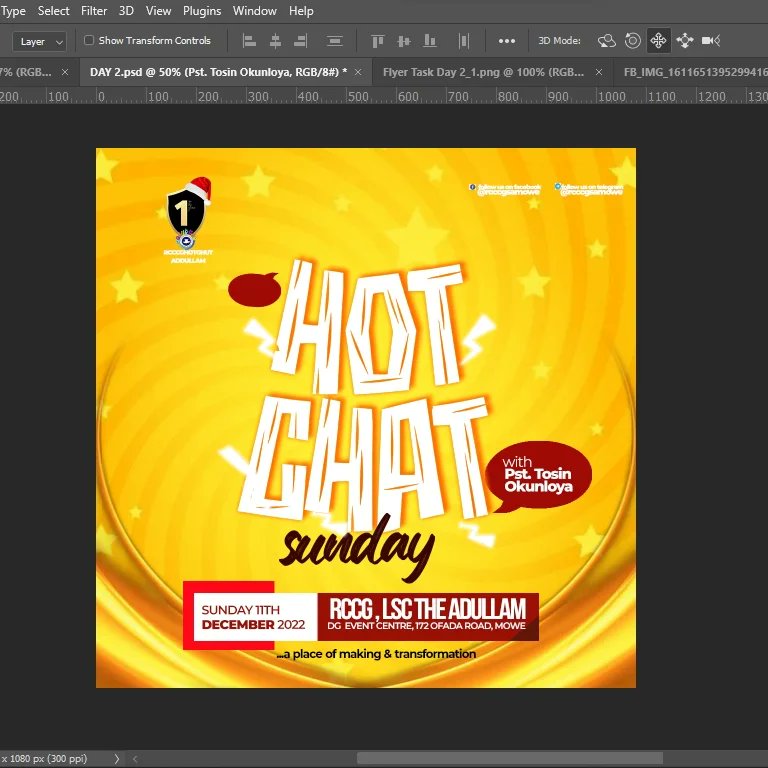Switch to Flyer Task Day 2_1.png tab

pyautogui.click(x=483, y=72)
